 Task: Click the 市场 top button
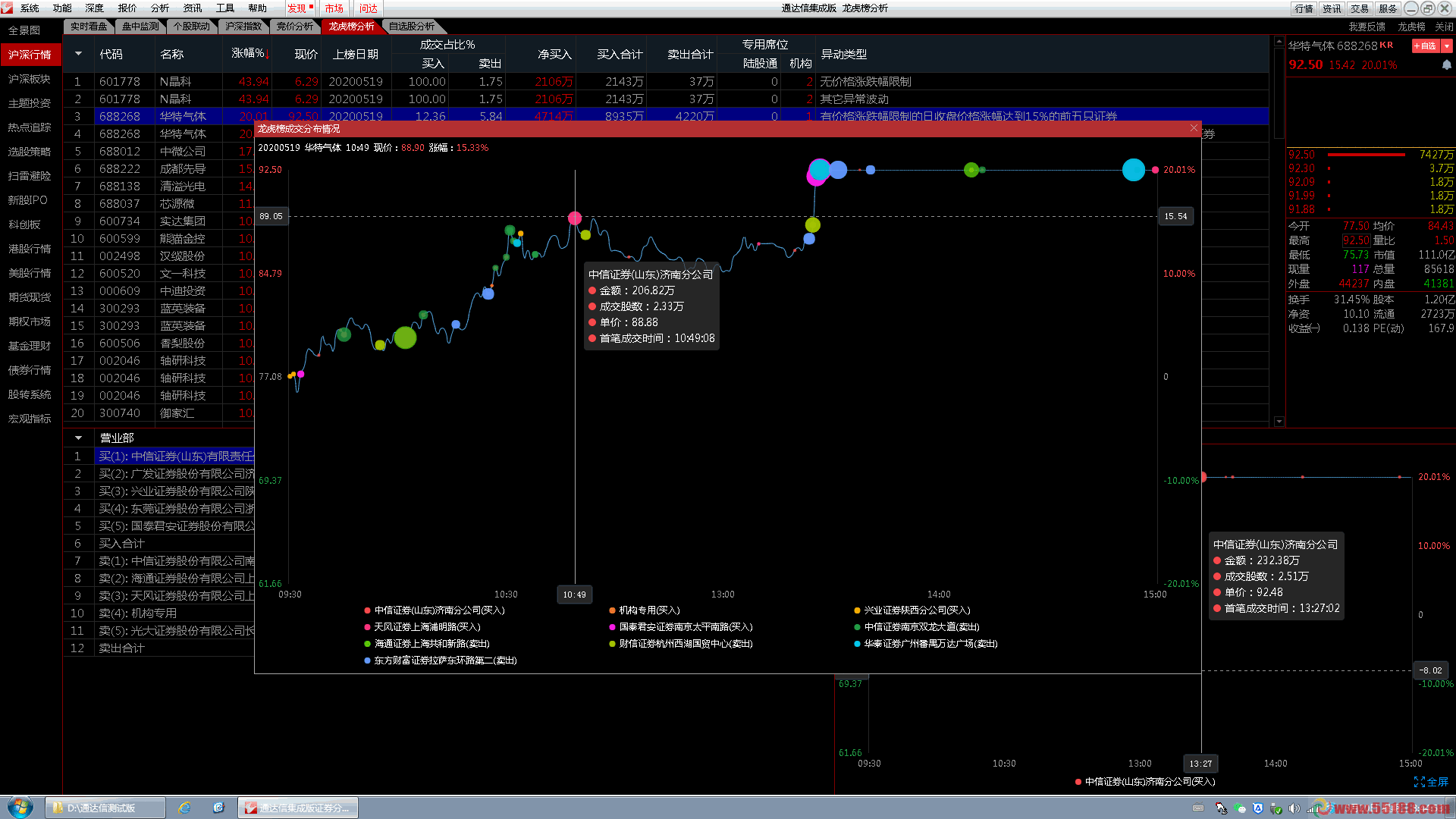click(x=334, y=8)
